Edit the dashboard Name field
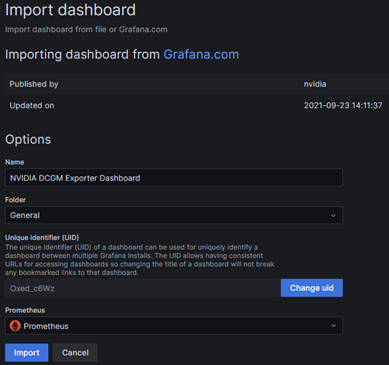This screenshot has height=365, width=389. [x=174, y=178]
